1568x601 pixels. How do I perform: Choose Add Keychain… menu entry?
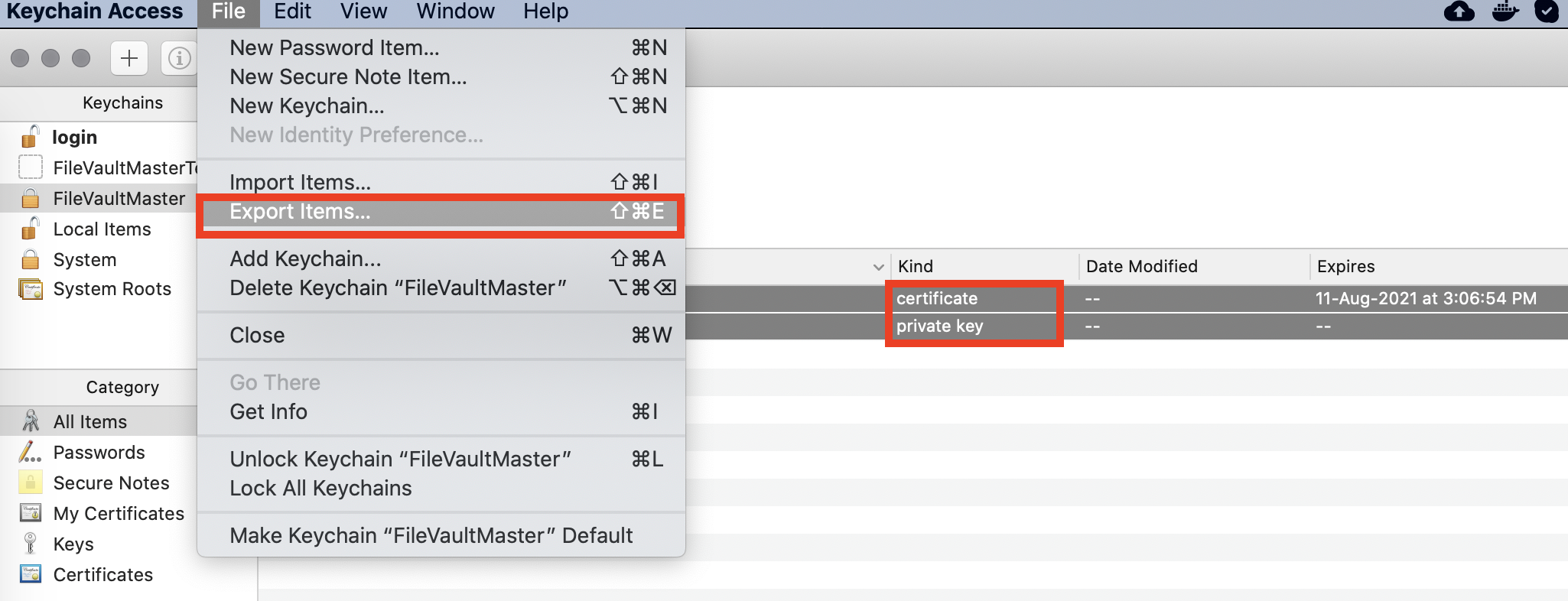[x=441, y=258]
